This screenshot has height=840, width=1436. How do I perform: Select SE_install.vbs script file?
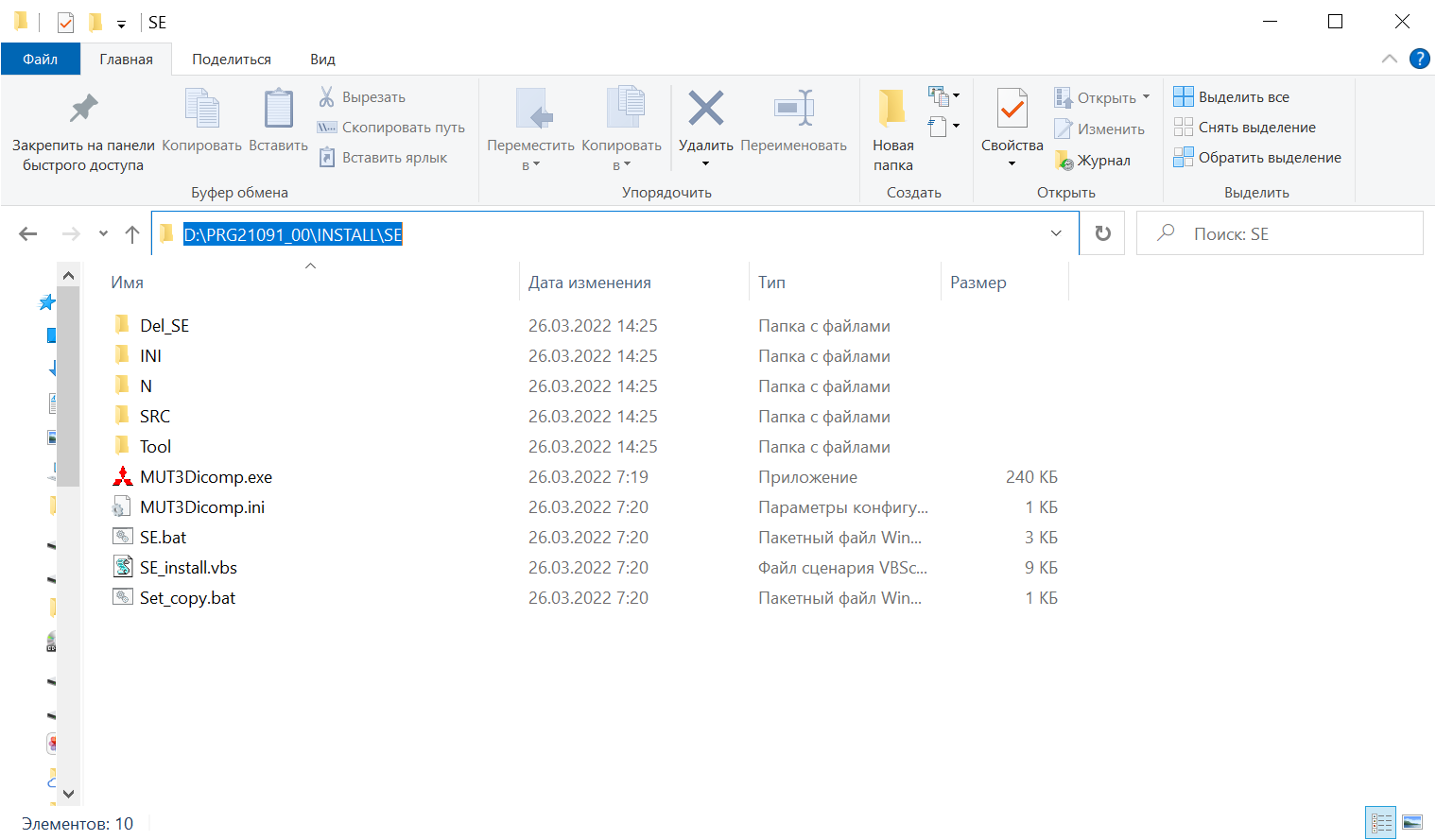click(x=188, y=568)
